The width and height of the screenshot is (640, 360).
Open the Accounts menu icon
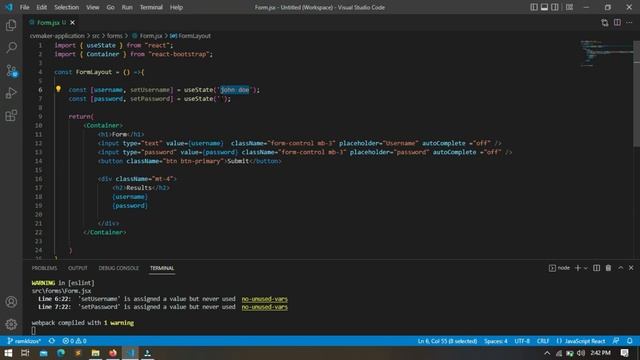pyautogui.click(x=11, y=302)
